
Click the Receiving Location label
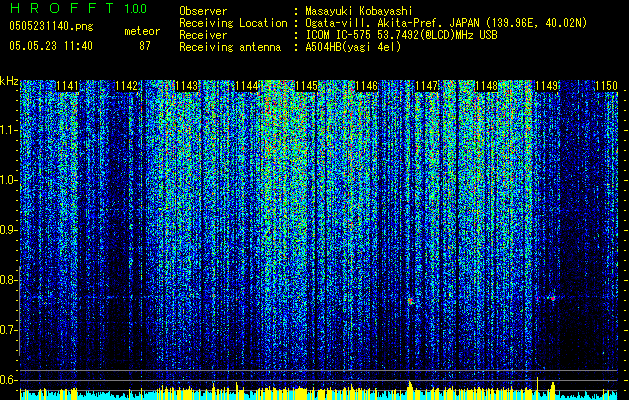pyautogui.click(x=233, y=23)
